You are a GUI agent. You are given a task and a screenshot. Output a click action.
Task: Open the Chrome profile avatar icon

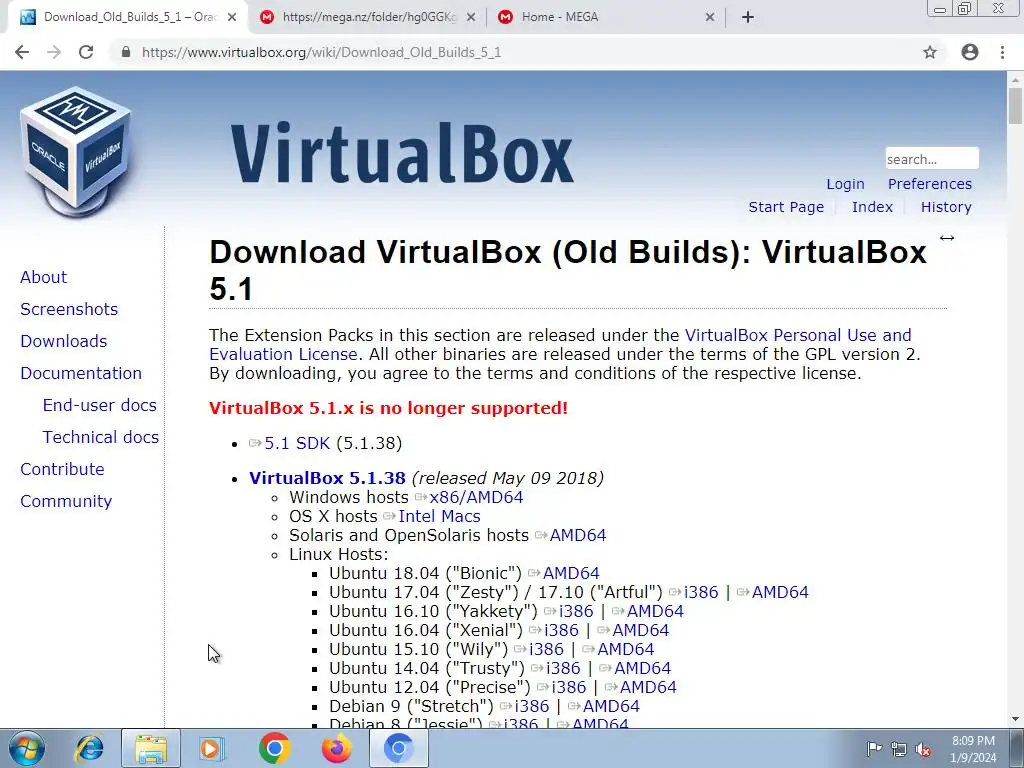(970, 52)
